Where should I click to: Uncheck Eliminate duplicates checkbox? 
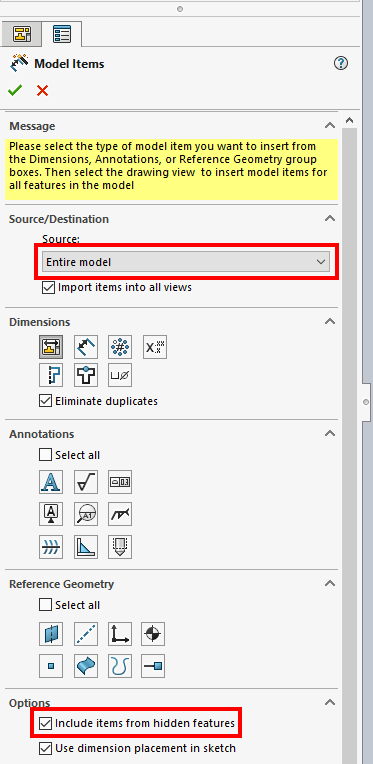pos(45,401)
